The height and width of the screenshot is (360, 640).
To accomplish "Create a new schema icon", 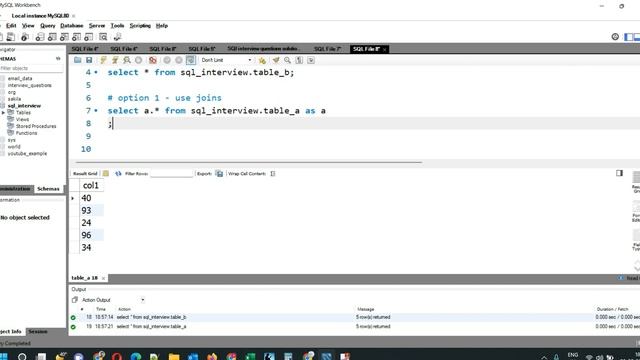I will 40,37.
